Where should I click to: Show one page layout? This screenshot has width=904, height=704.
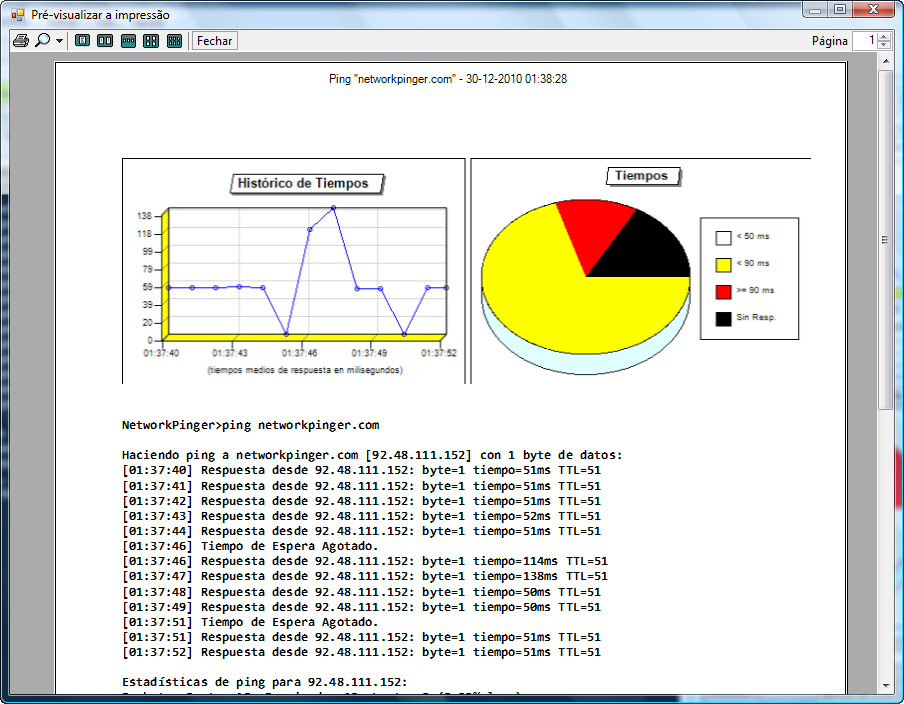pyautogui.click(x=82, y=41)
